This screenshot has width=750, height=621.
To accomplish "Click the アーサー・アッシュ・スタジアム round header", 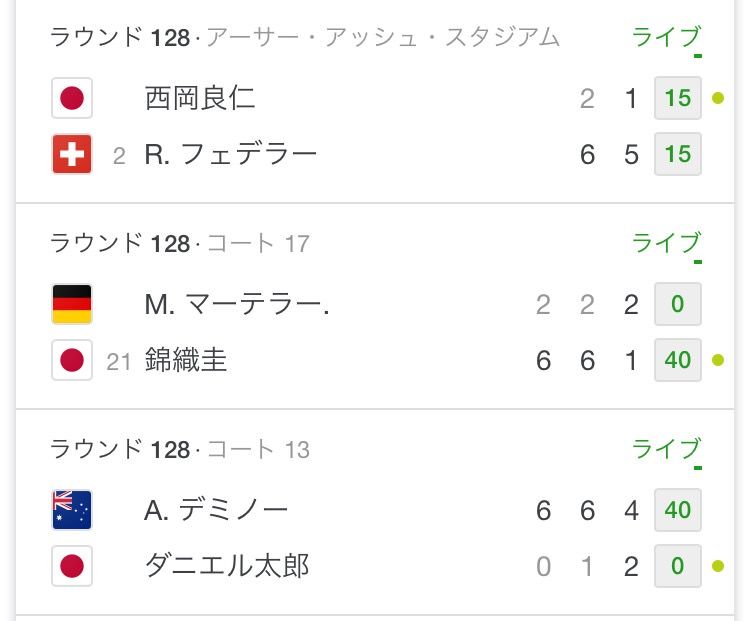I will click(305, 37).
